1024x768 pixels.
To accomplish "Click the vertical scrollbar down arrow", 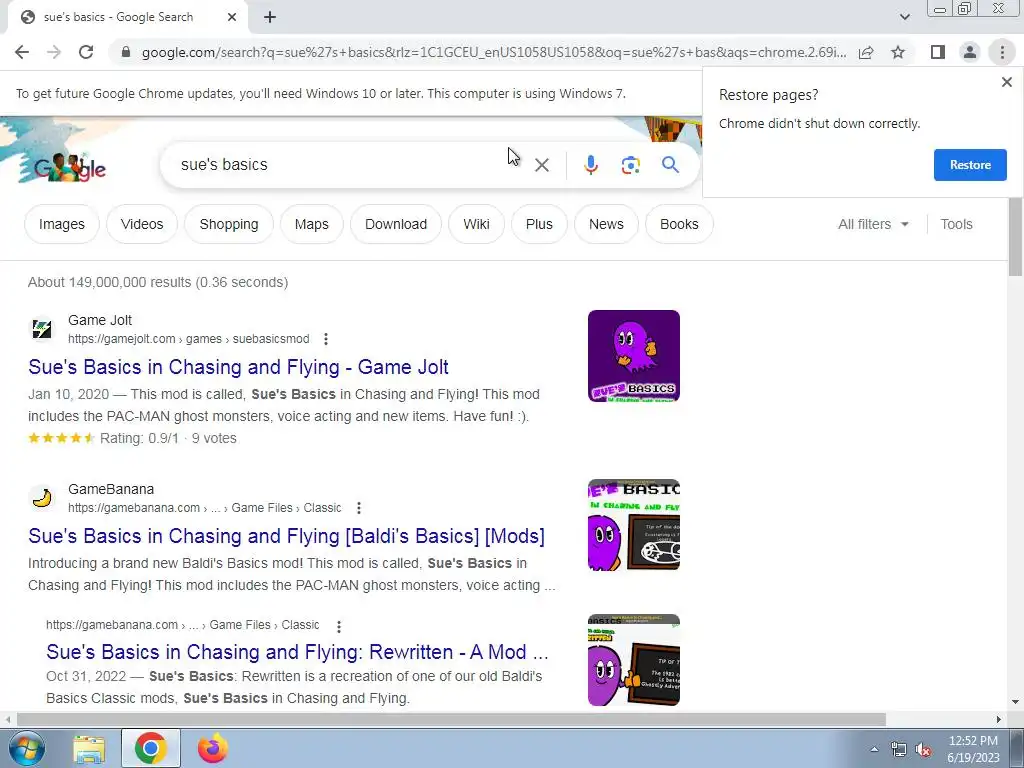I will 1015,703.
